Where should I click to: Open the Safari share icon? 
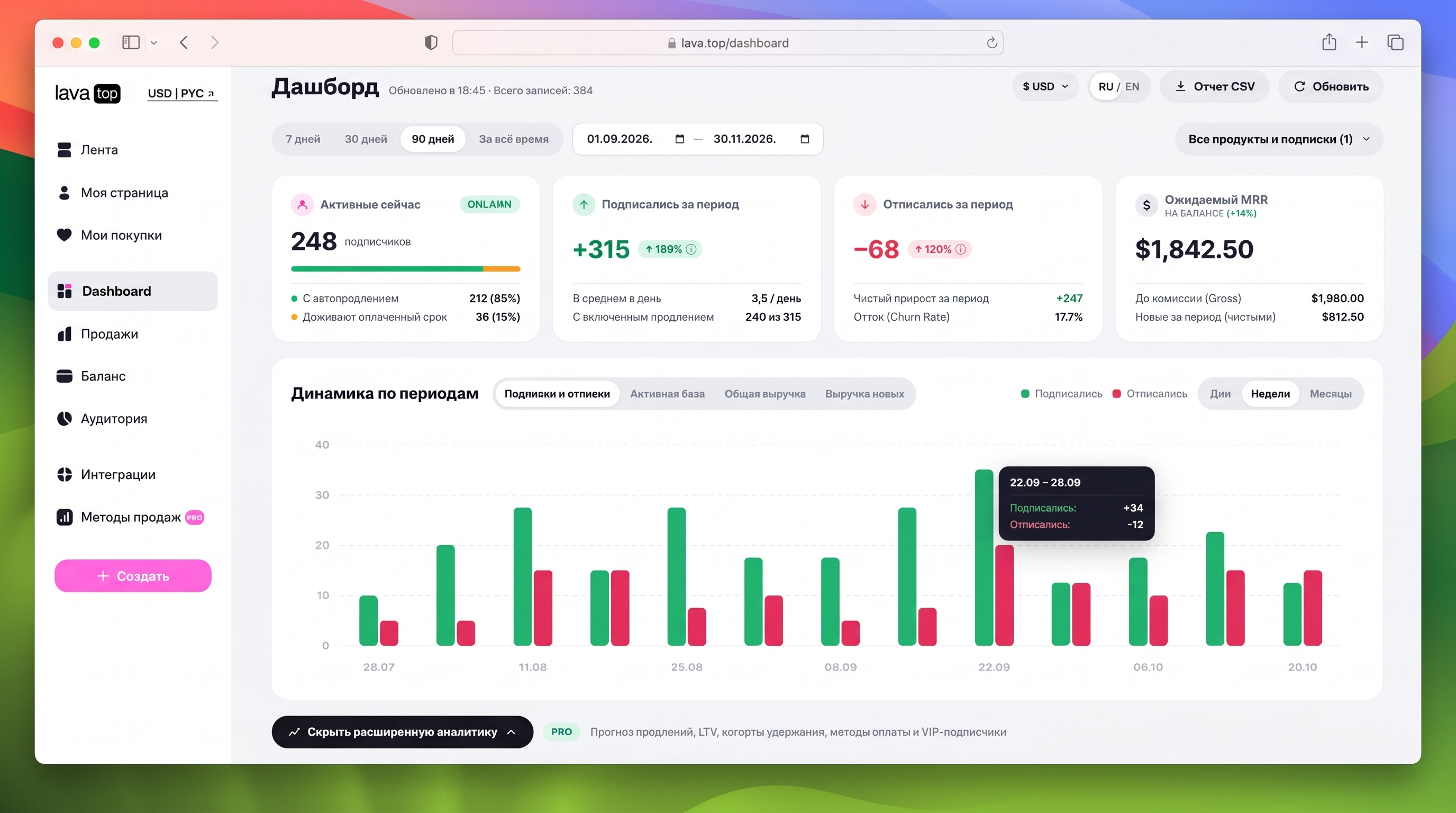tap(1329, 42)
